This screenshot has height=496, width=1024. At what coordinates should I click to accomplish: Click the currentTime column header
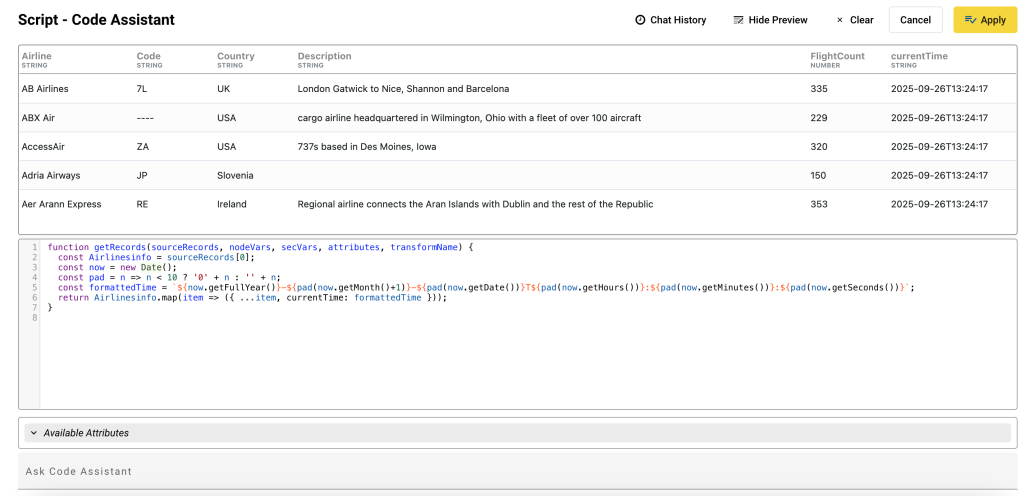point(919,57)
